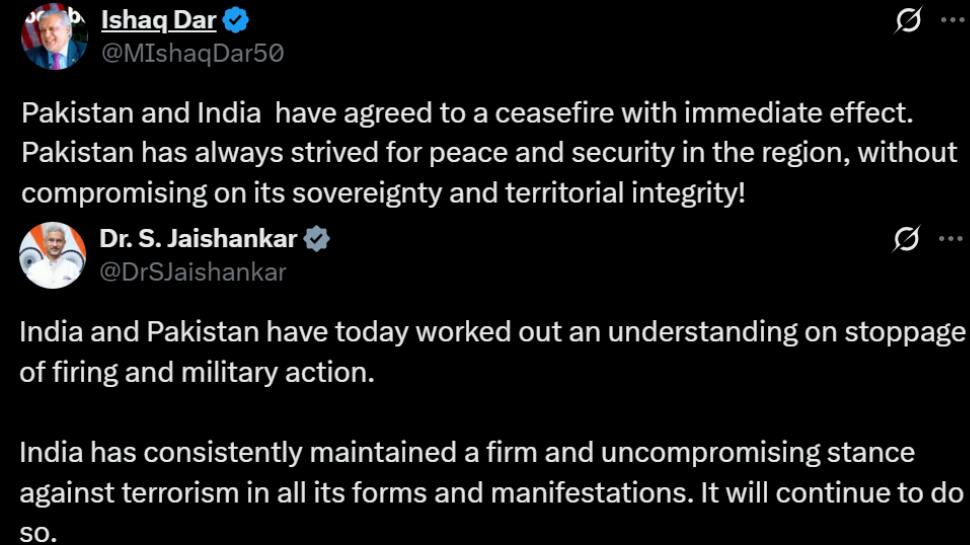Click paragraph starting 'India has consistently maintained'

pyautogui.click(x=492, y=492)
